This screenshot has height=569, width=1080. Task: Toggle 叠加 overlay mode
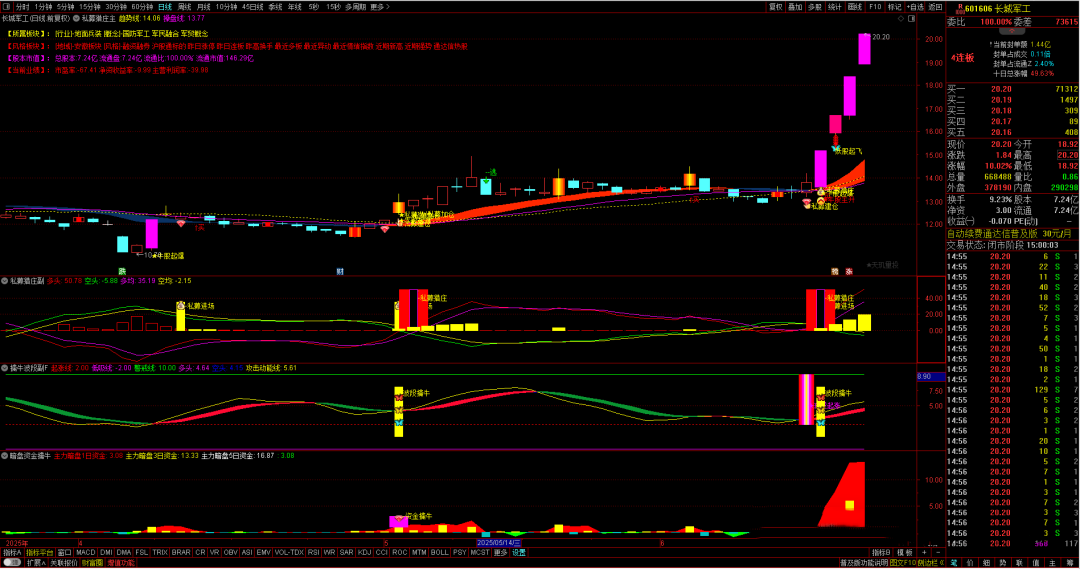(x=795, y=6)
